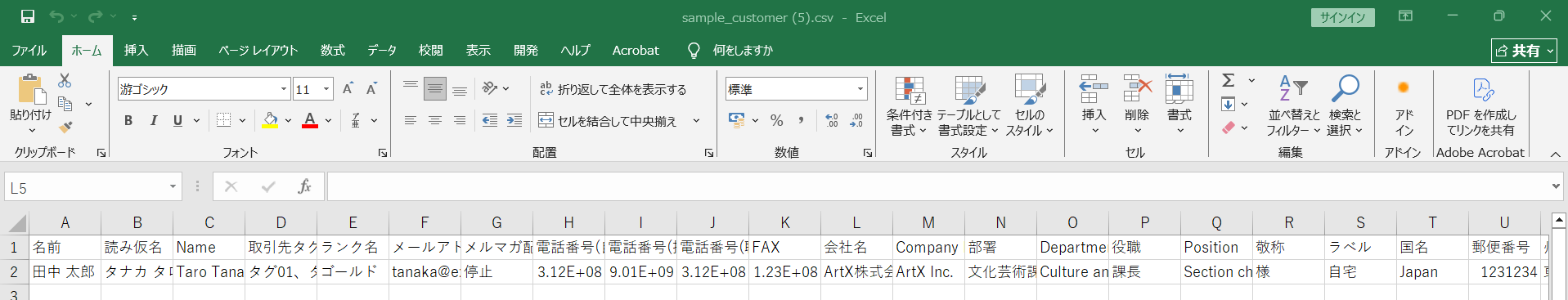The height and width of the screenshot is (300, 1568).
Task: Switch to the Acrobat tab
Action: click(x=636, y=50)
